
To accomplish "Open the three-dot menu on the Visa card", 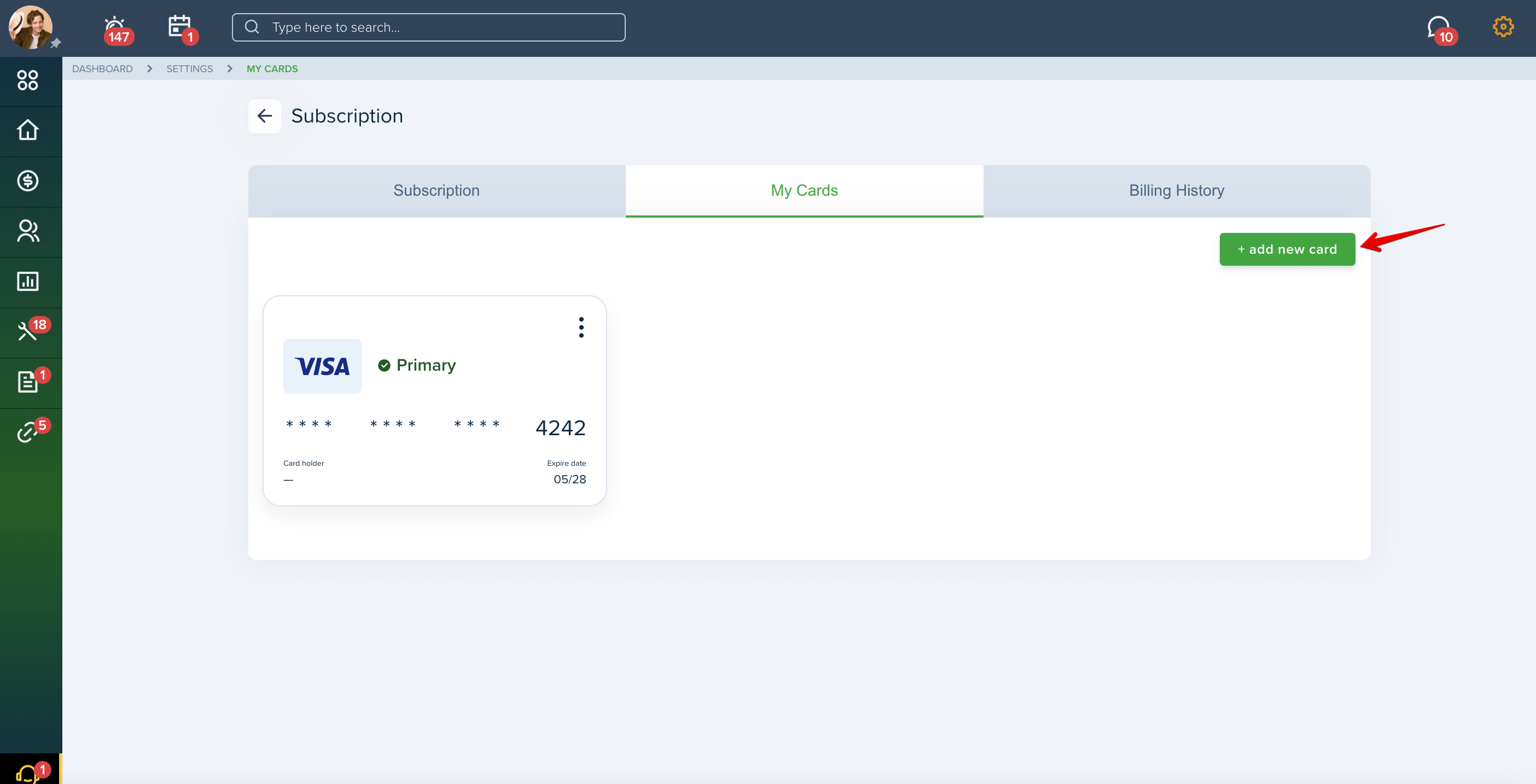I will click(x=581, y=327).
